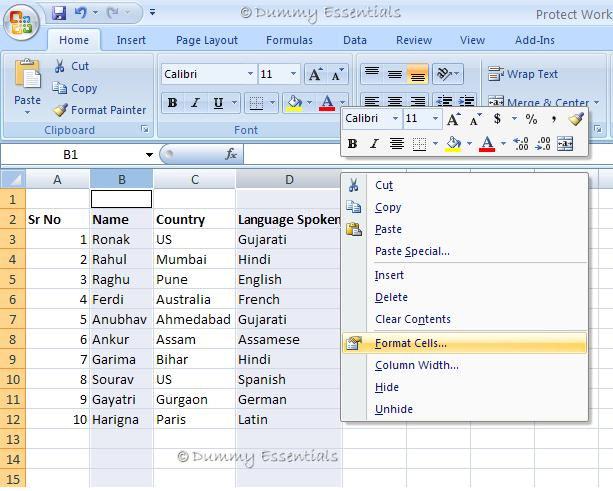Decrease font size on mini toolbar
Viewport: 613px width, 491px height.
click(x=475, y=119)
